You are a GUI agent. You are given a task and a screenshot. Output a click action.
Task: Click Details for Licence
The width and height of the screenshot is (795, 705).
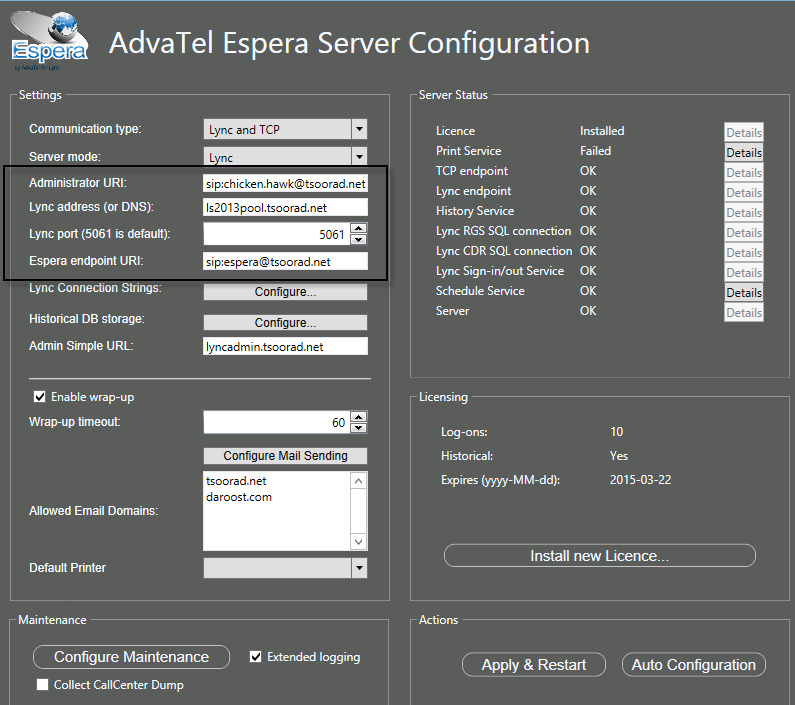[x=744, y=132]
